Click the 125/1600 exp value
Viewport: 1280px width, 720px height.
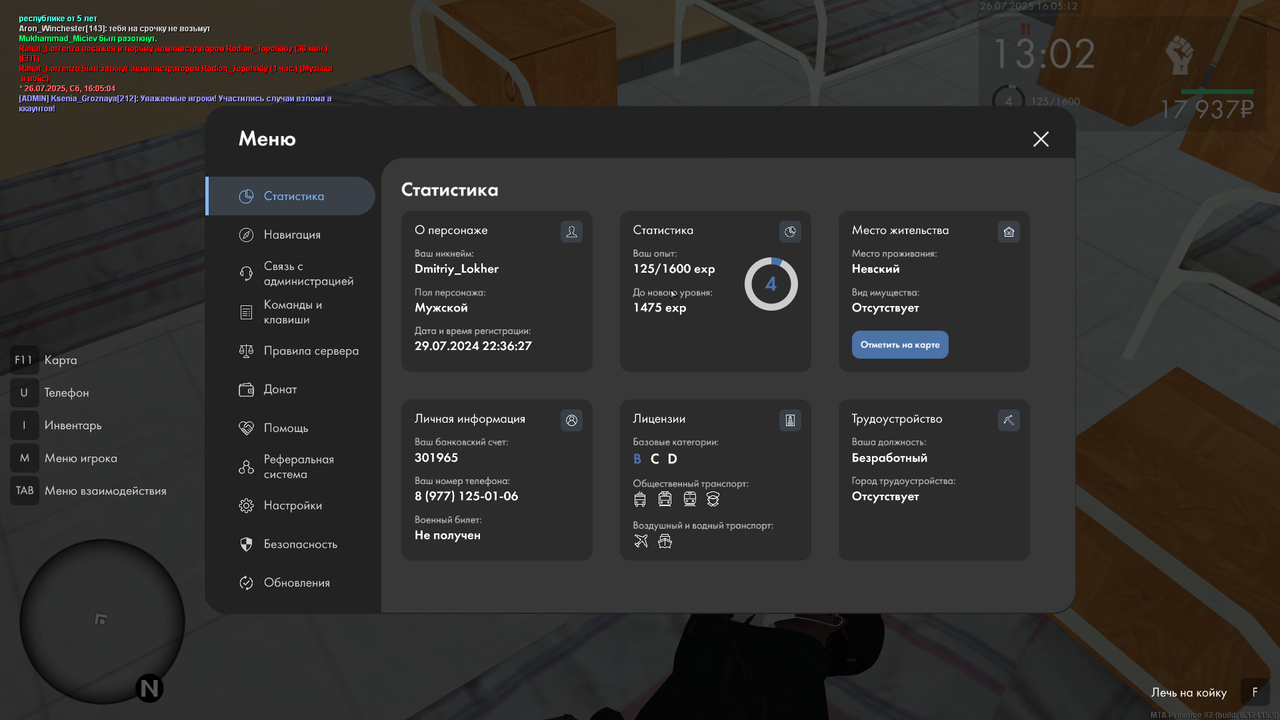tap(674, 269)
